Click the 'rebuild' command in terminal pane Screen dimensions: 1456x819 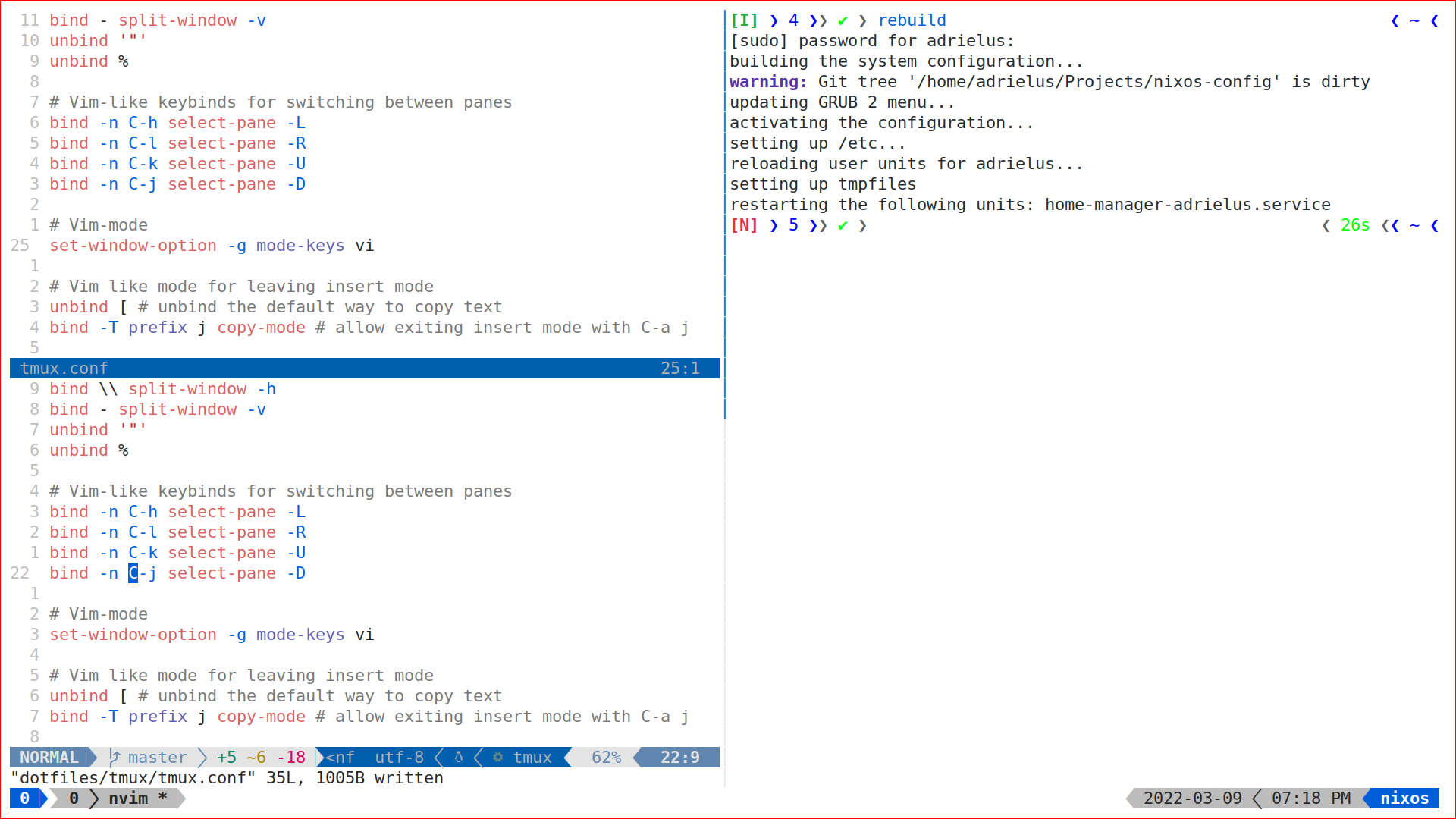click(912, 20)
